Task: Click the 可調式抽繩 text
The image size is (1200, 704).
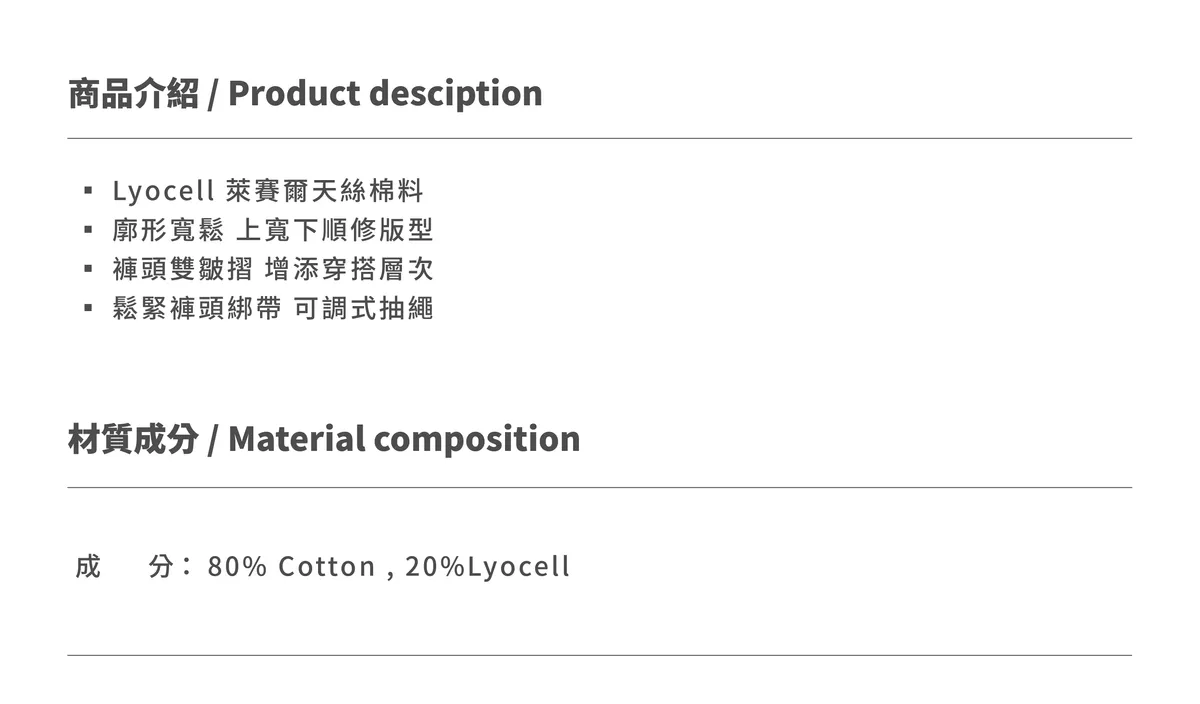Action: coord(364,308)
